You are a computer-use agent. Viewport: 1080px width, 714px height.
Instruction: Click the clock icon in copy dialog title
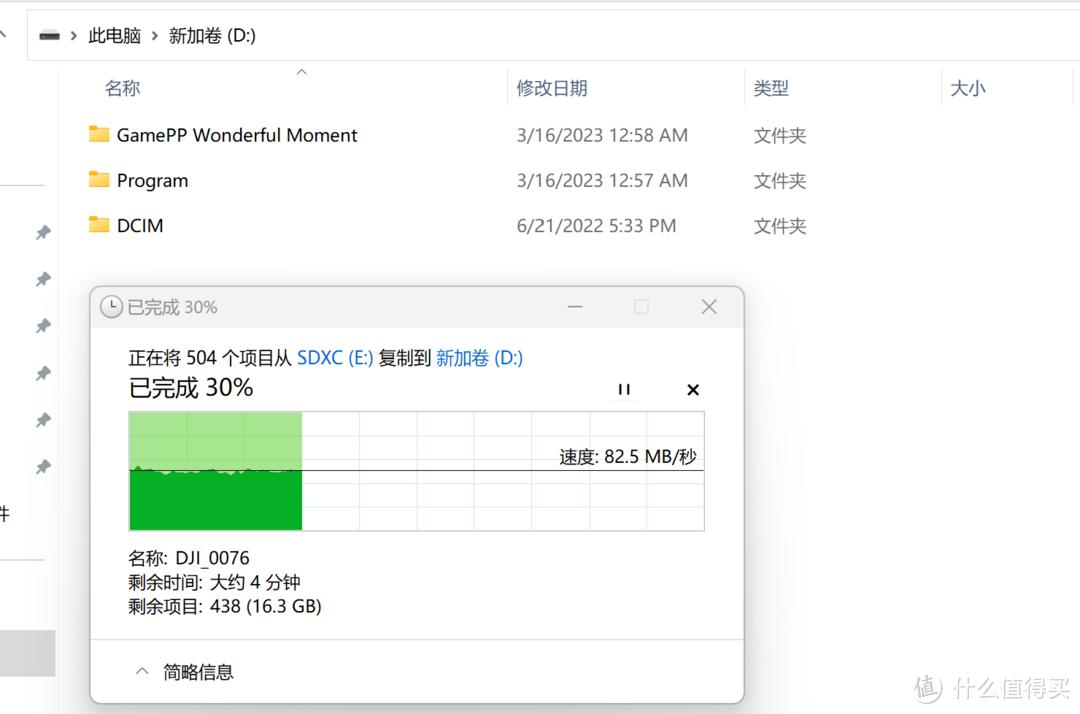point(111,307)
